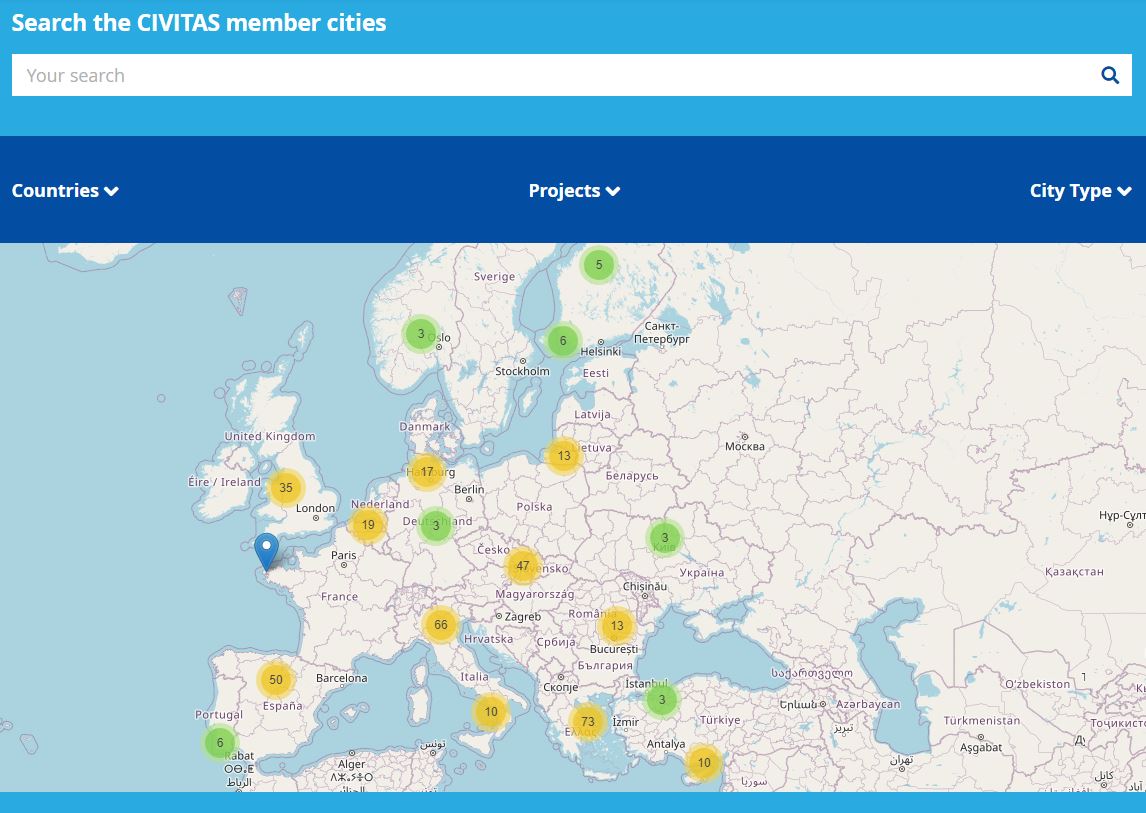Open the green cluster 3 over Deutschland
Screen dimensions: 1146x813
point(436,526)
